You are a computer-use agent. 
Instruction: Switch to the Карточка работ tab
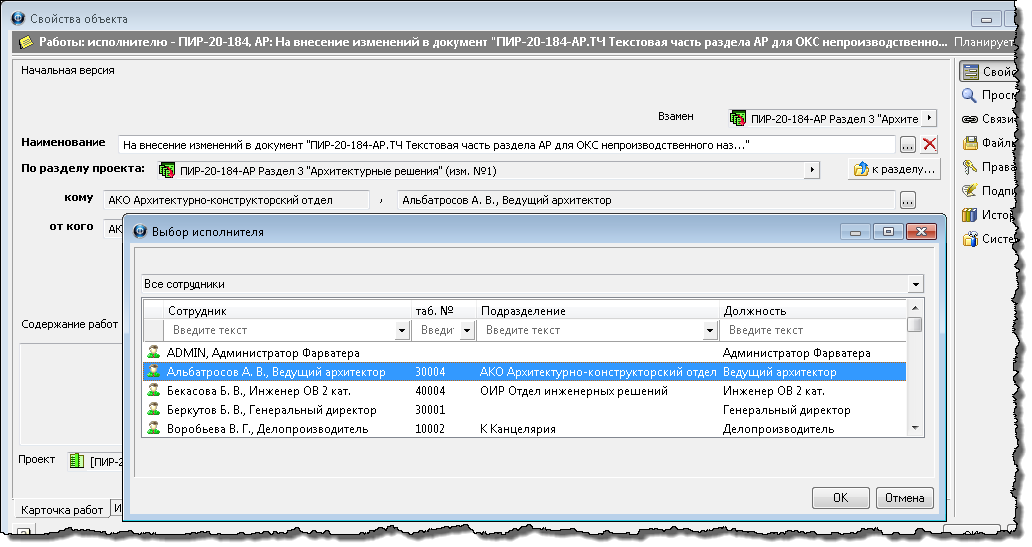62,510
